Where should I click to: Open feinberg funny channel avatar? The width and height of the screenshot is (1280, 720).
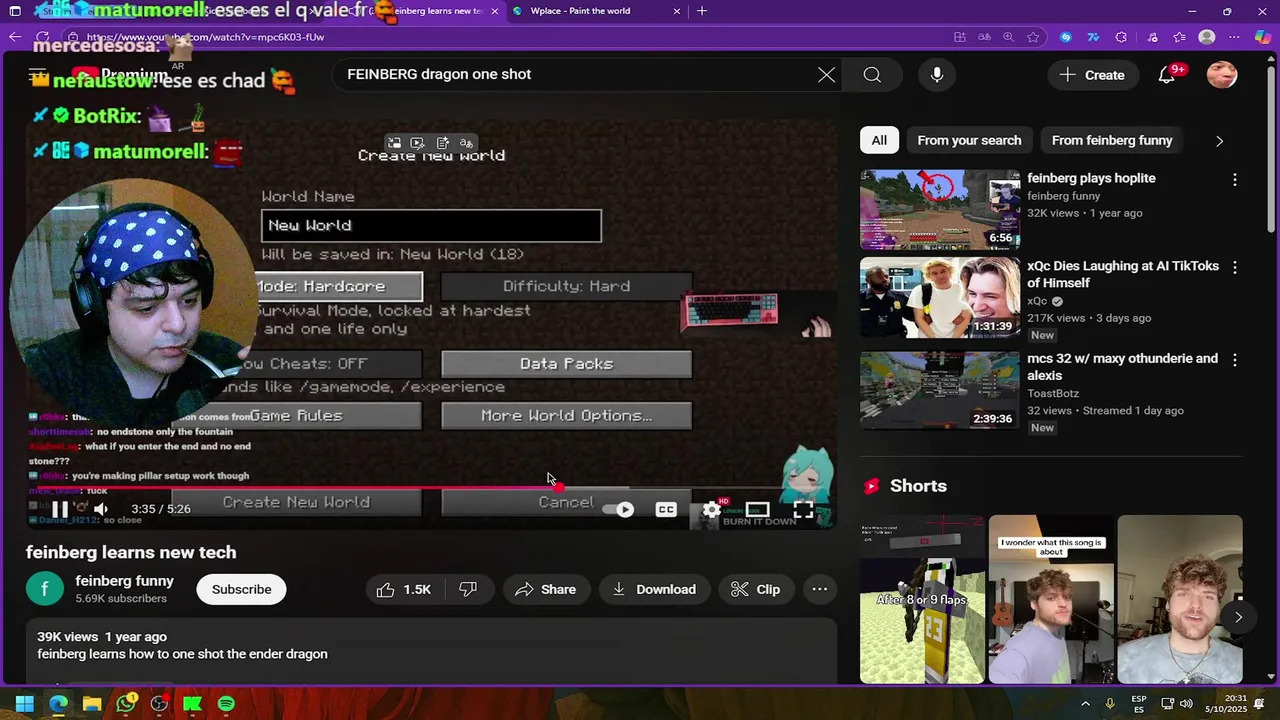(x=45, y=589)
